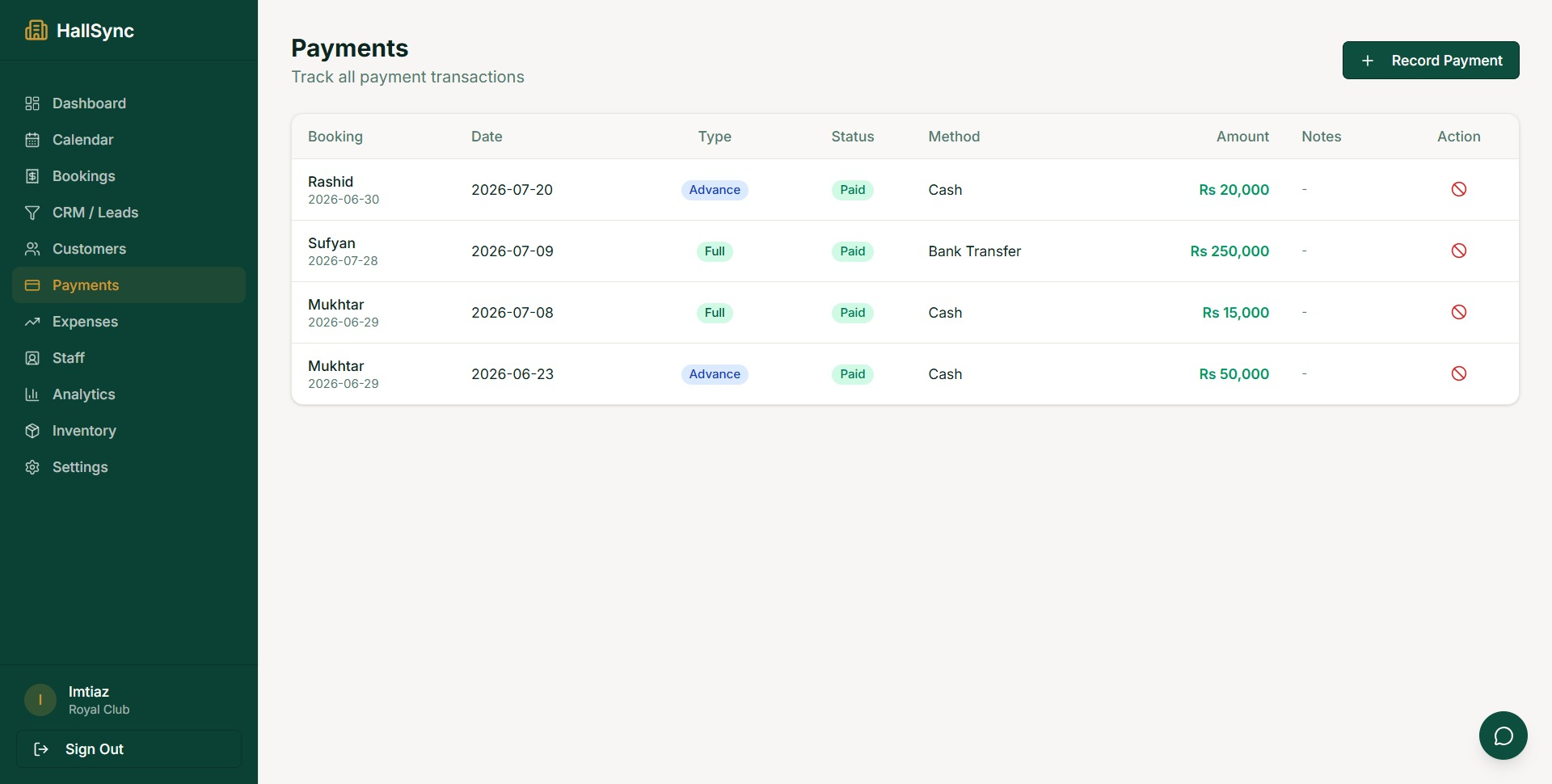The width and height of the screenshot is (1552, 784).
Task: Click the sign out arrow icon
Action: point(41,749)
